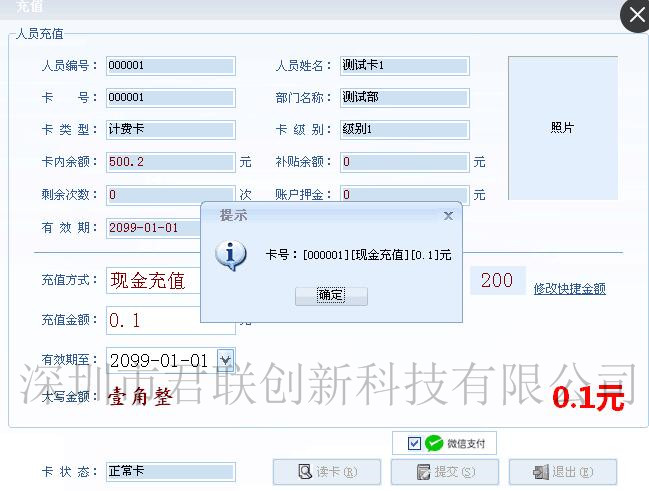Click the 账户押金 field
Screen dimensions: 649x491
pyautogui.click(x=405, y=194)
